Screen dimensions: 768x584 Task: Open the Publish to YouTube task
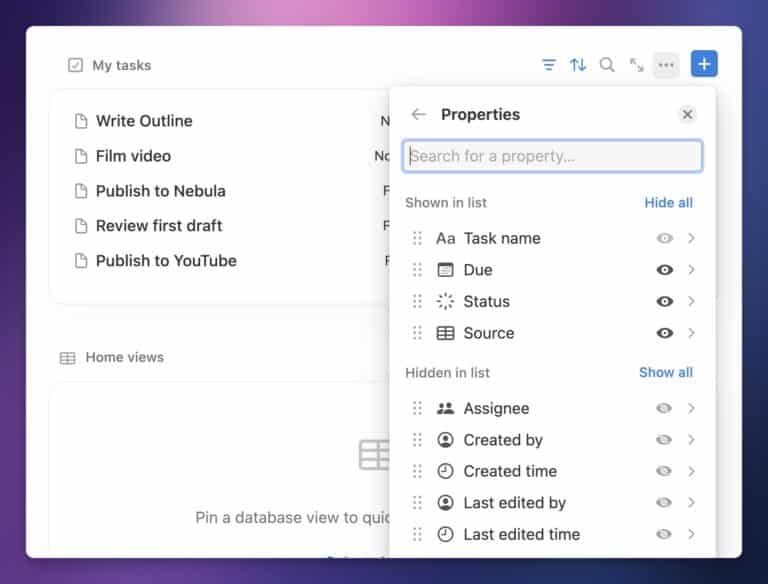click(166, 261)
